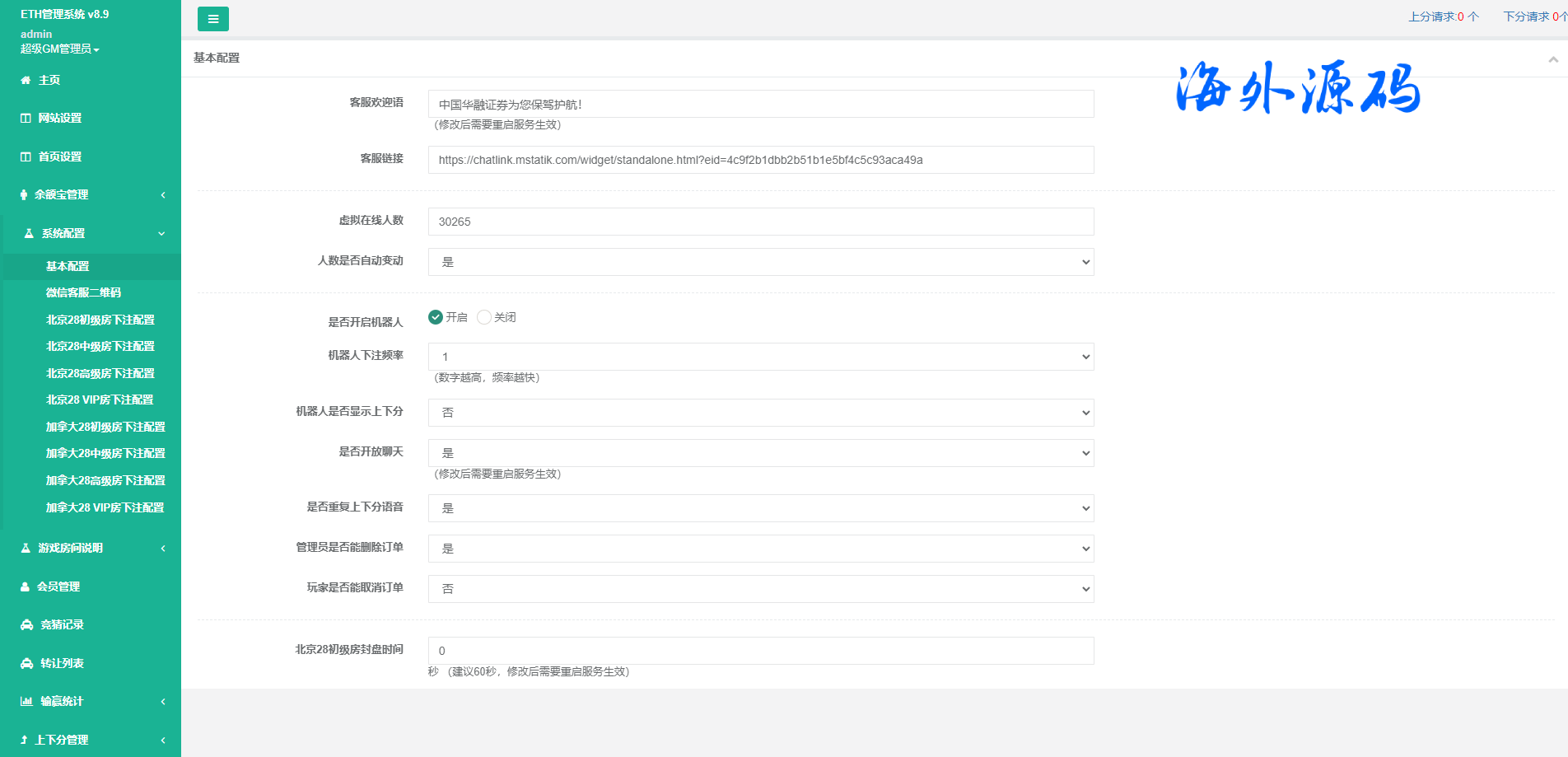Image resolution: width=1568 pixels, height=757 pixels.
Task: Click the home icon beside 主页
Action: [x=26, y=80]
